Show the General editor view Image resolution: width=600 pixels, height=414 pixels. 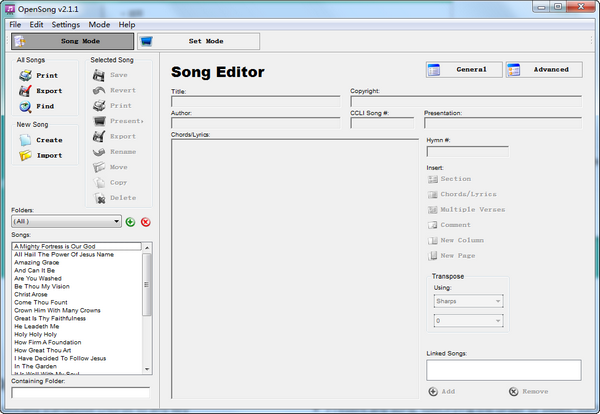click(462, 70)
